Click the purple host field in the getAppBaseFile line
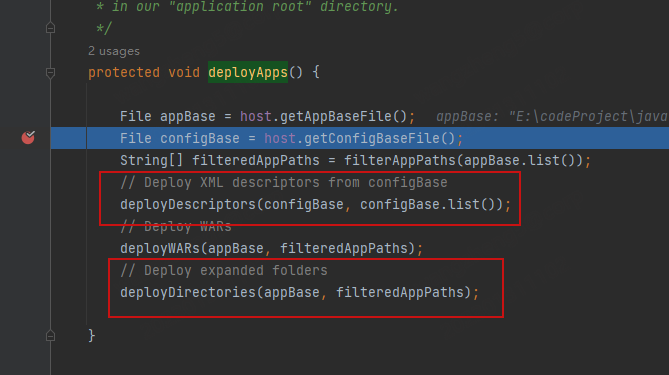 256,116
